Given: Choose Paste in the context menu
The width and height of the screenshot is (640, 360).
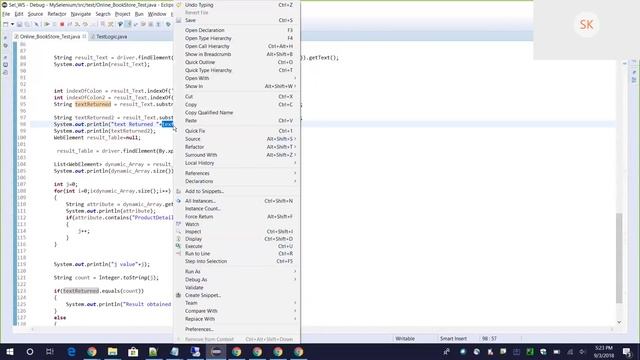Looking at the screenshot, I should pyautogui.click(x=237, y=120).
